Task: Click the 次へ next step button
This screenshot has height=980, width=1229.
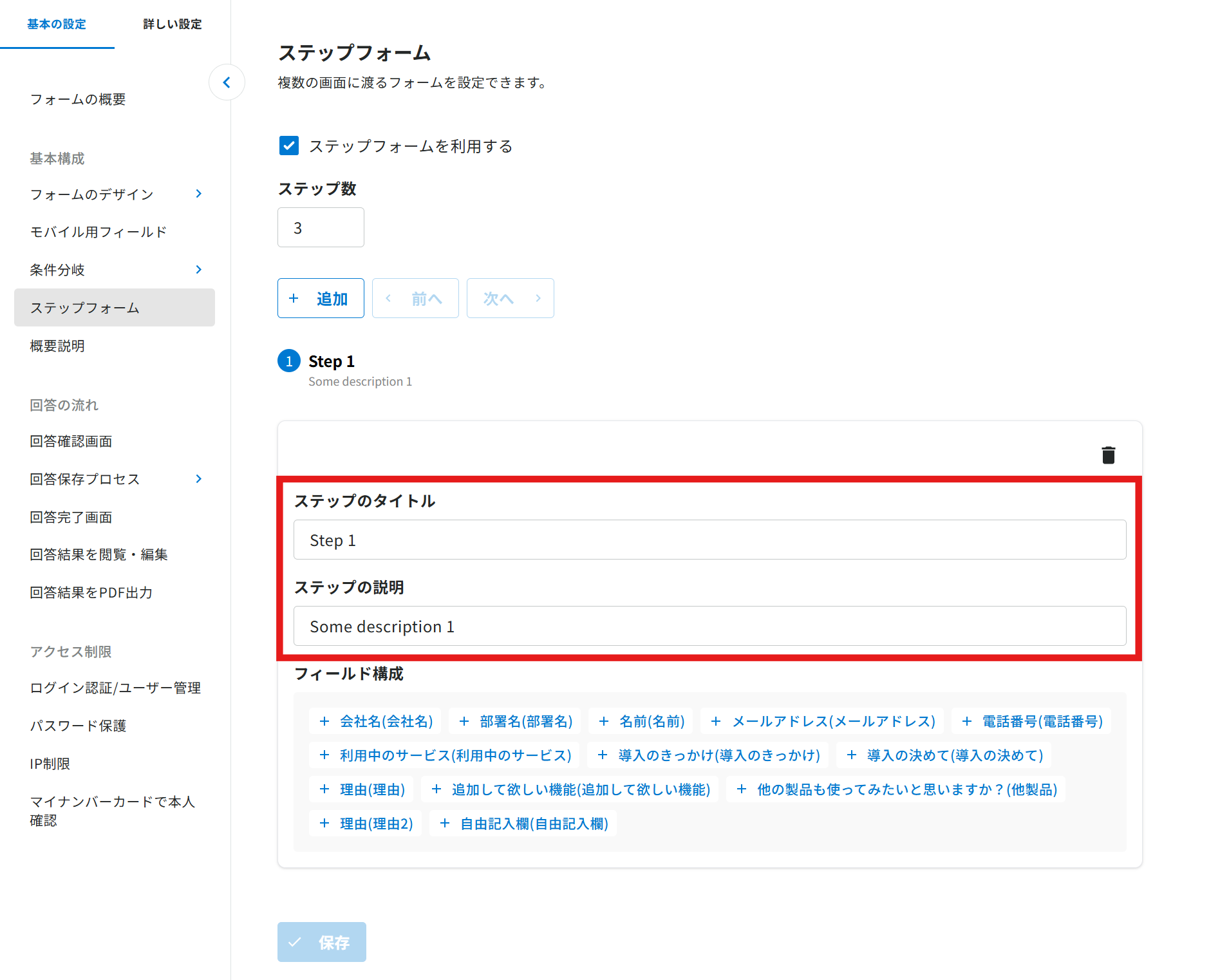Action: pos(511,298)
